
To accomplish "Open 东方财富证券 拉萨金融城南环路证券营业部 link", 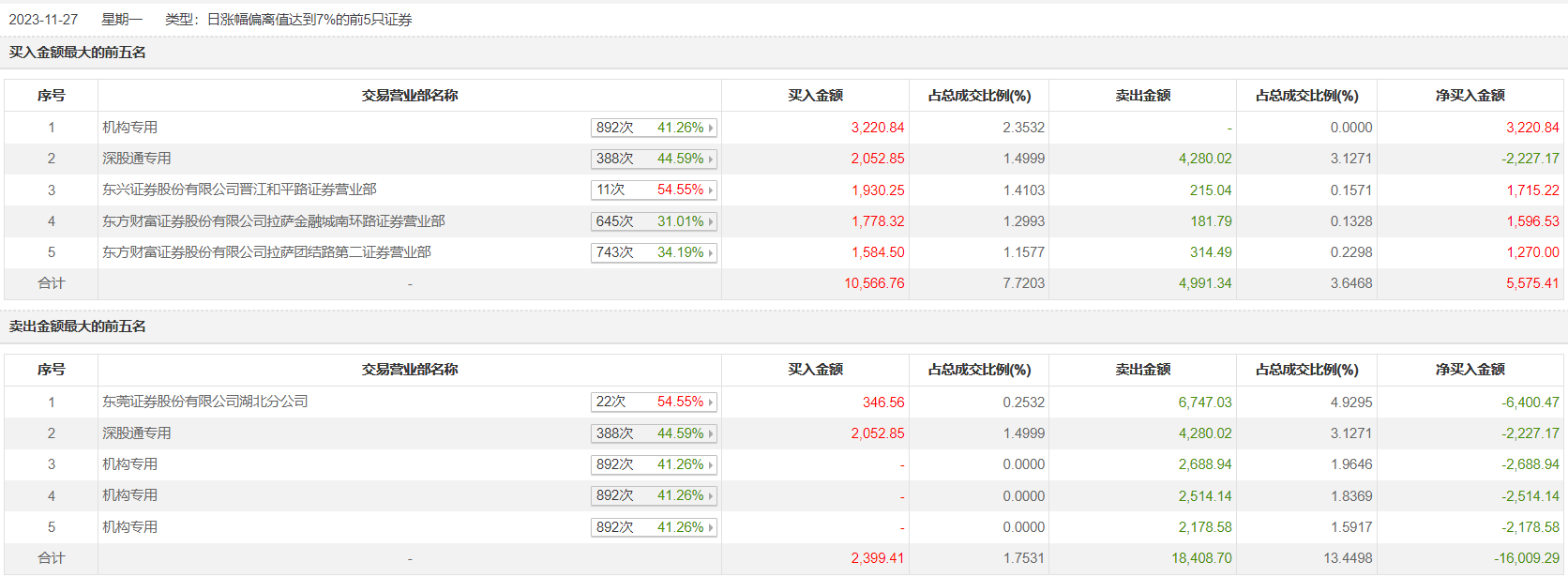I will 273,221.
